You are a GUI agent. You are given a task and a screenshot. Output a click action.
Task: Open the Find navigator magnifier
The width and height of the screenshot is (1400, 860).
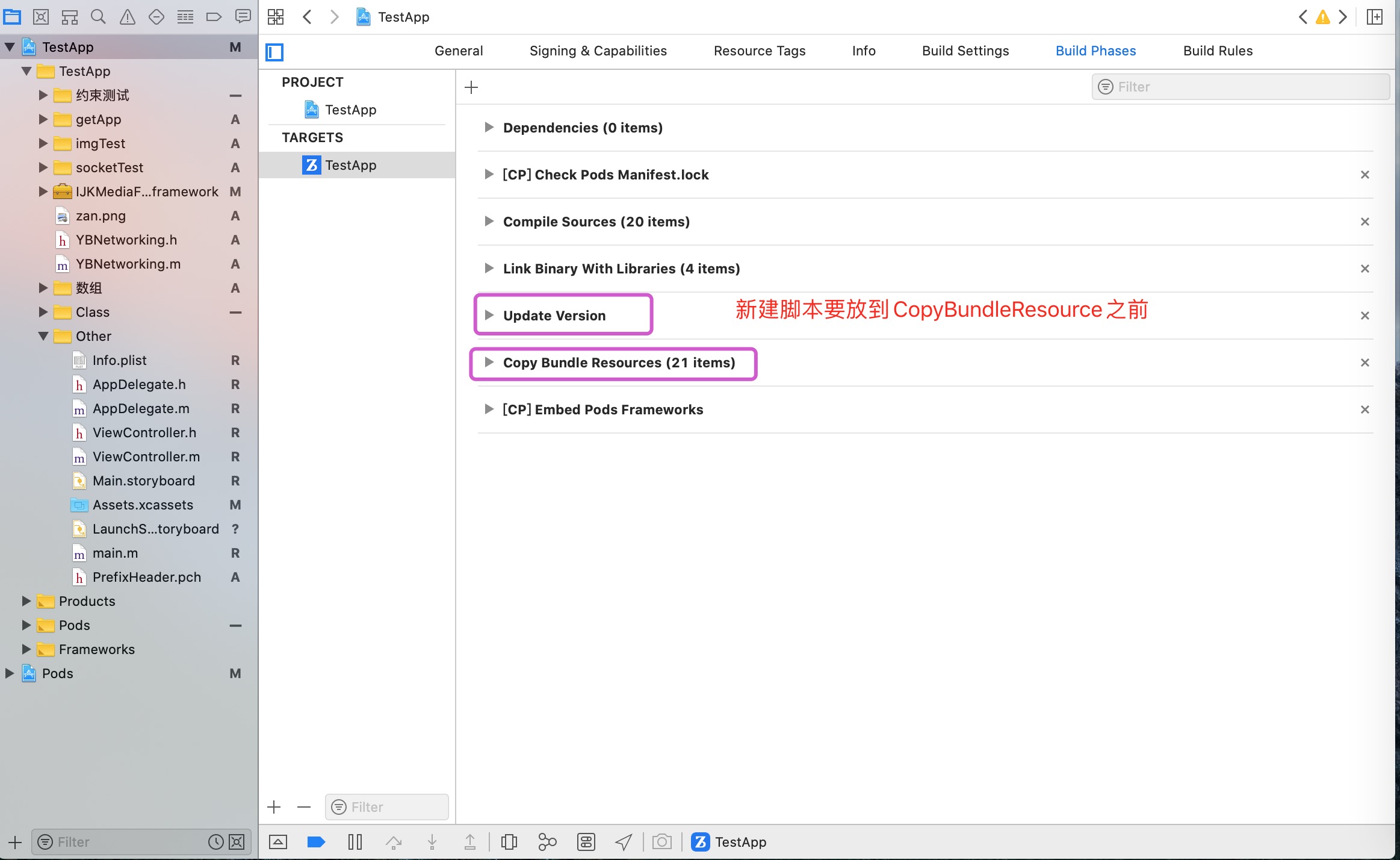coord(98,17)
